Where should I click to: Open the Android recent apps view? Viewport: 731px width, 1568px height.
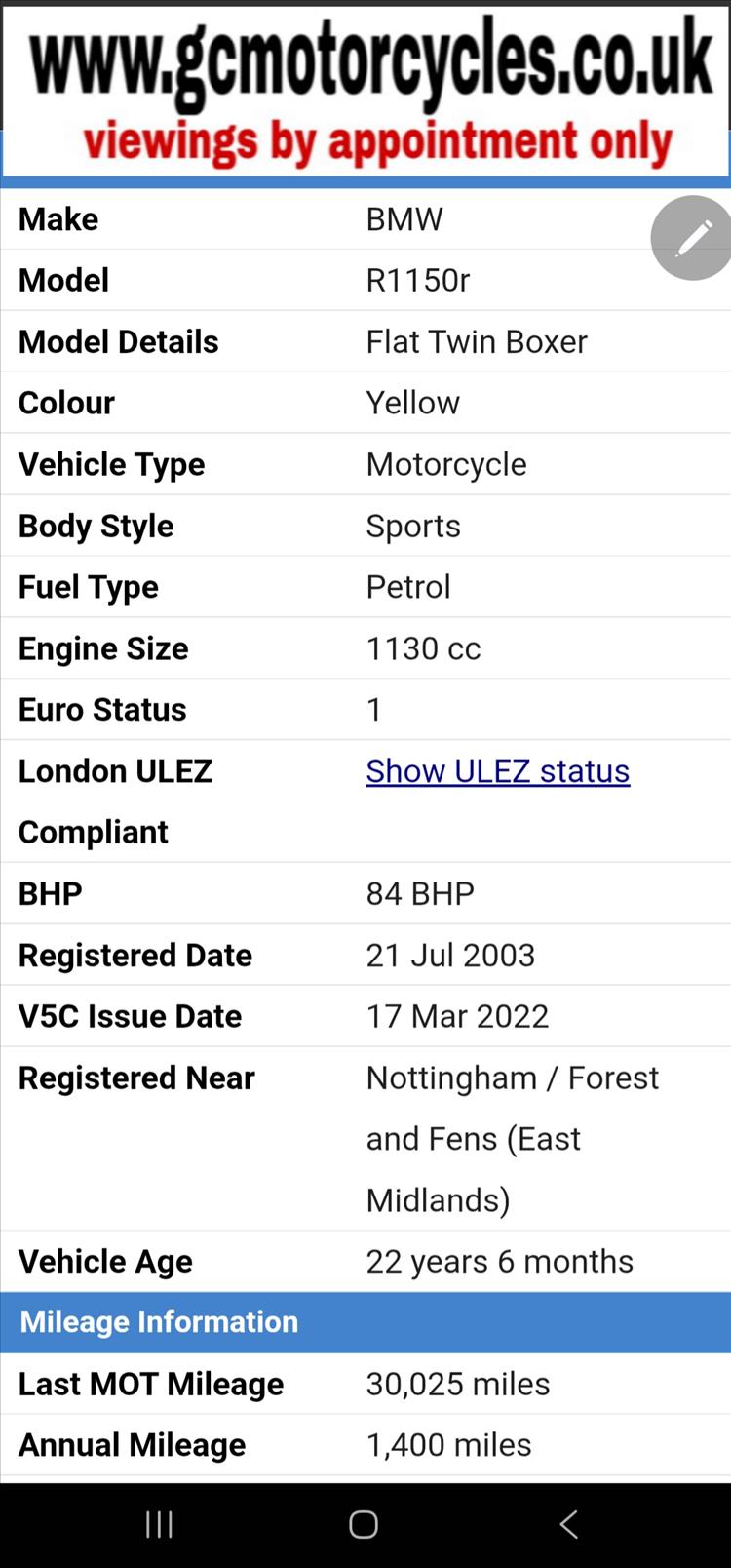click(x=159, y=1524)
